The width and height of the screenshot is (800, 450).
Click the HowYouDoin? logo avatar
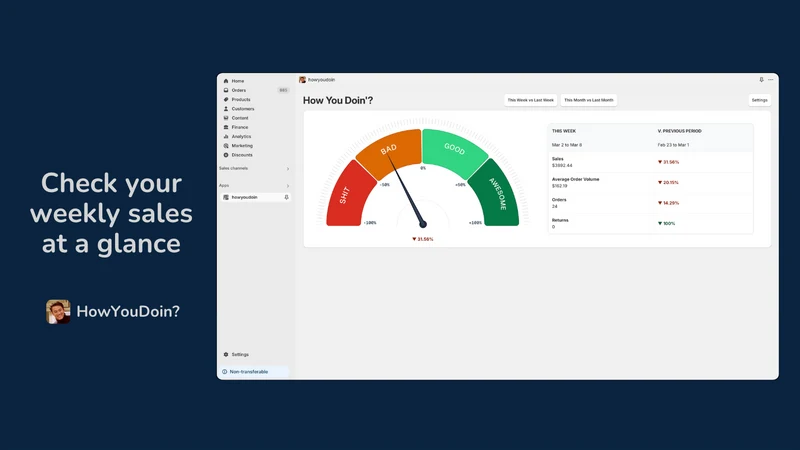pos(58,312)
